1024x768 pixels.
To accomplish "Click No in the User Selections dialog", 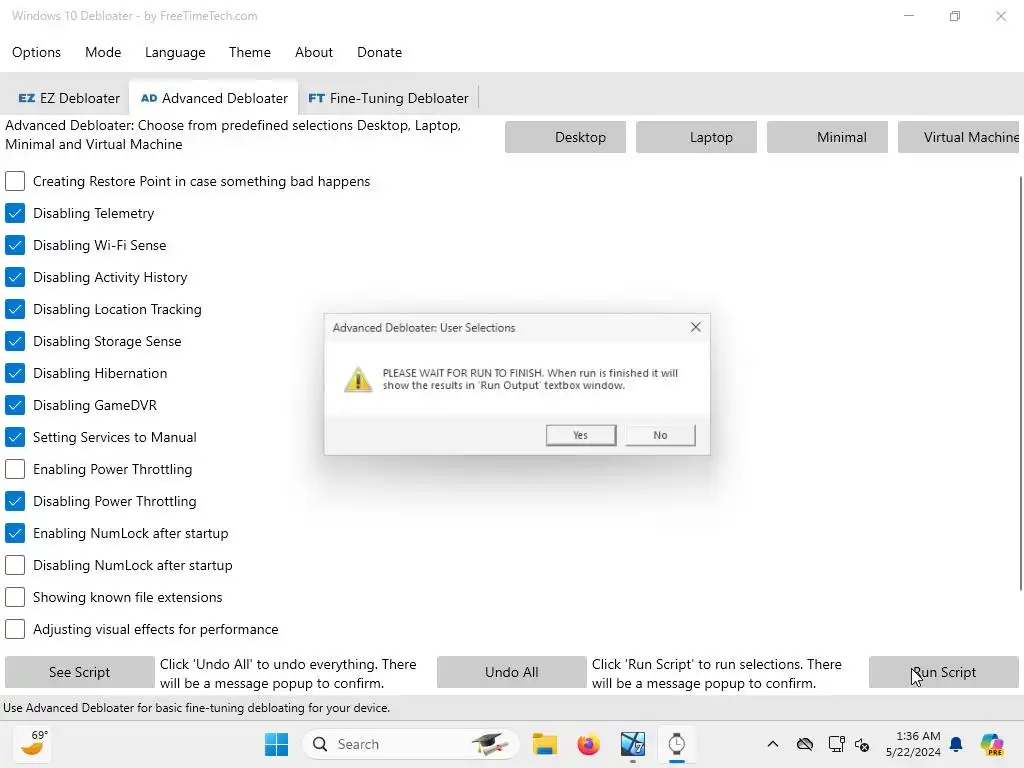I will [660, 435].
